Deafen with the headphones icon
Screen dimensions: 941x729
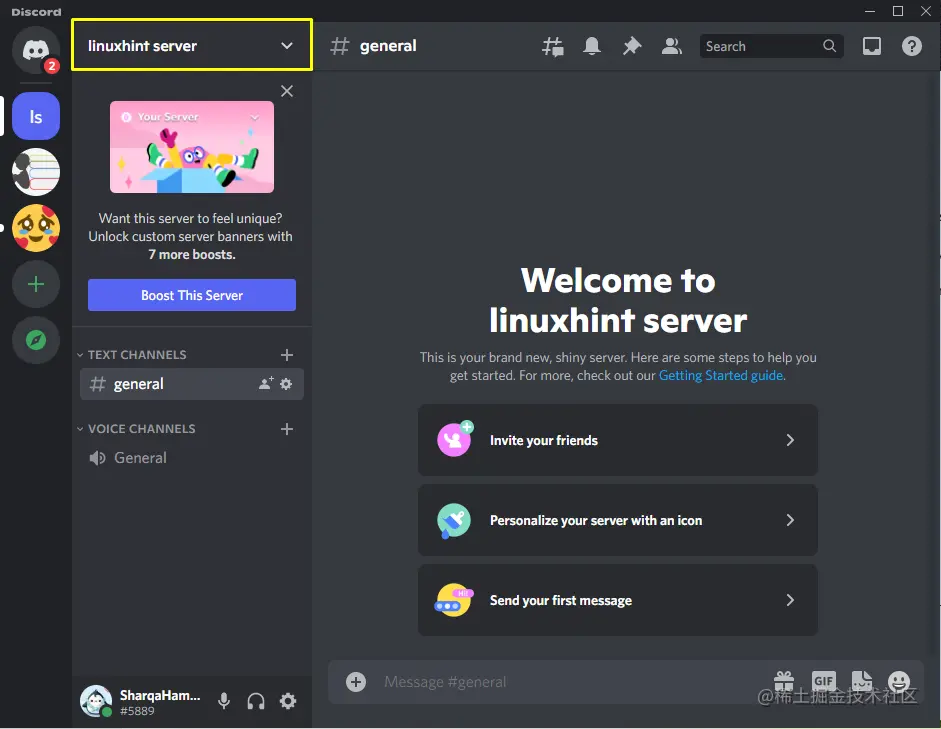256,701
